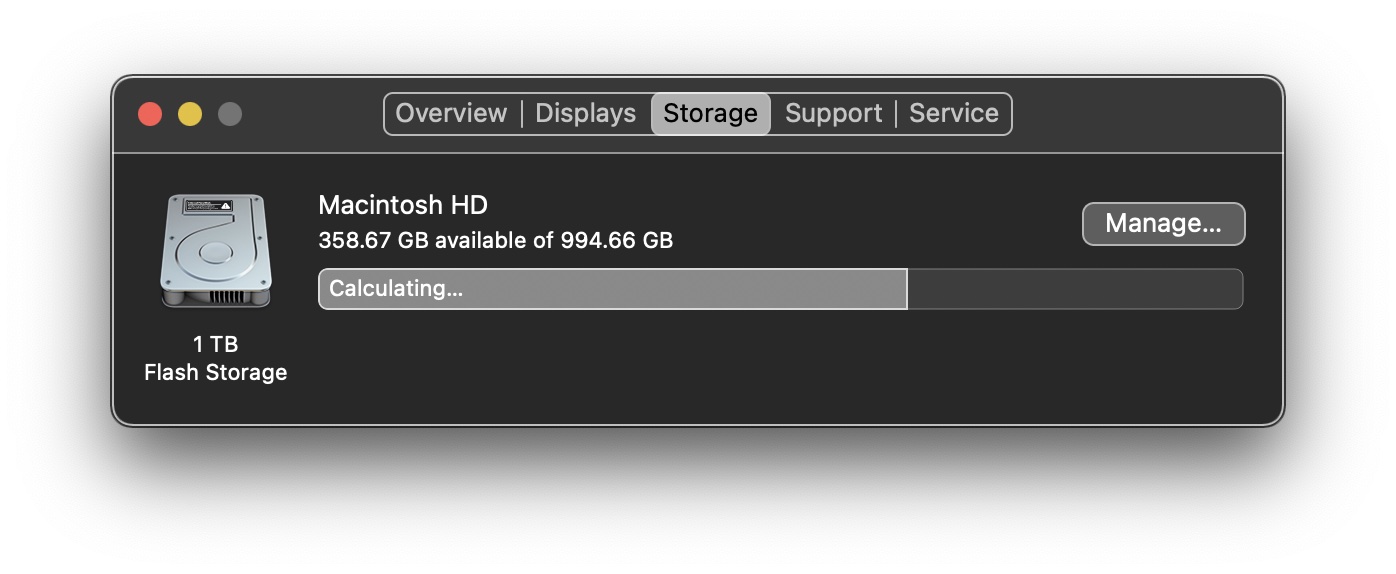Select the Storage tab

710,114
